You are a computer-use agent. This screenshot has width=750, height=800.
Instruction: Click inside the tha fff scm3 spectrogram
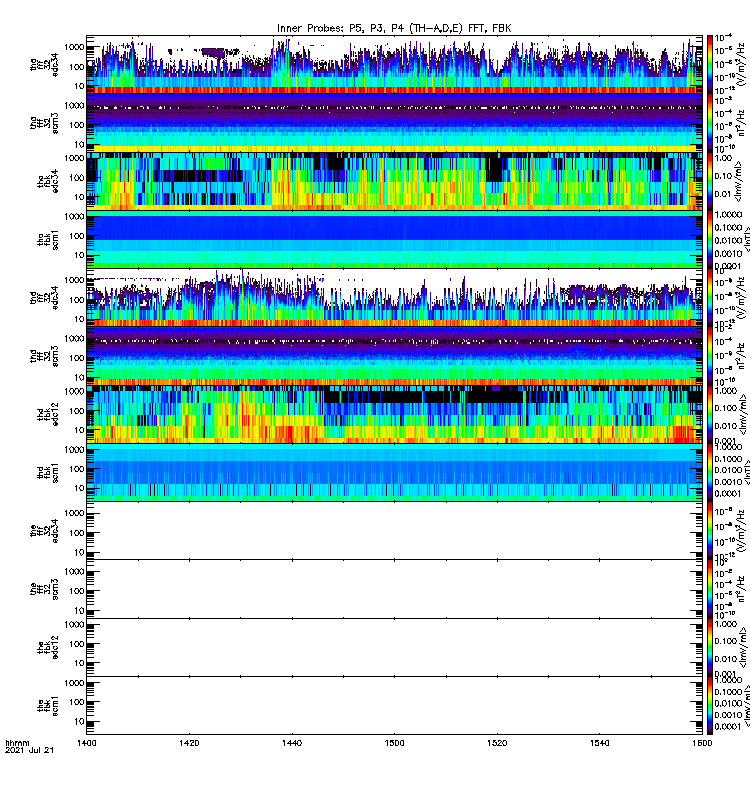pyautogui.click(x=394, y=122)
